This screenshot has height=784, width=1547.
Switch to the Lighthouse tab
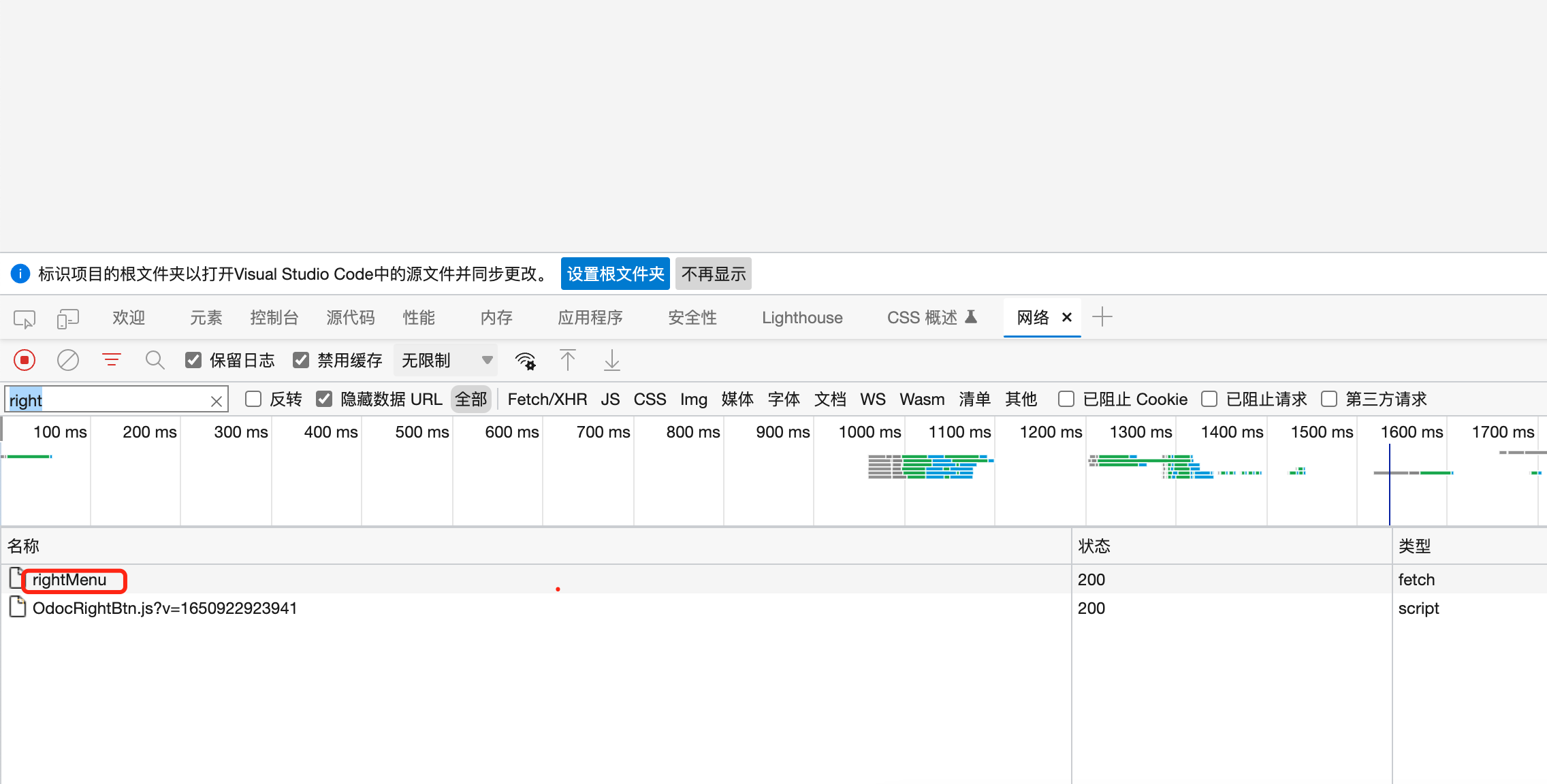click(x=802, y=318)
